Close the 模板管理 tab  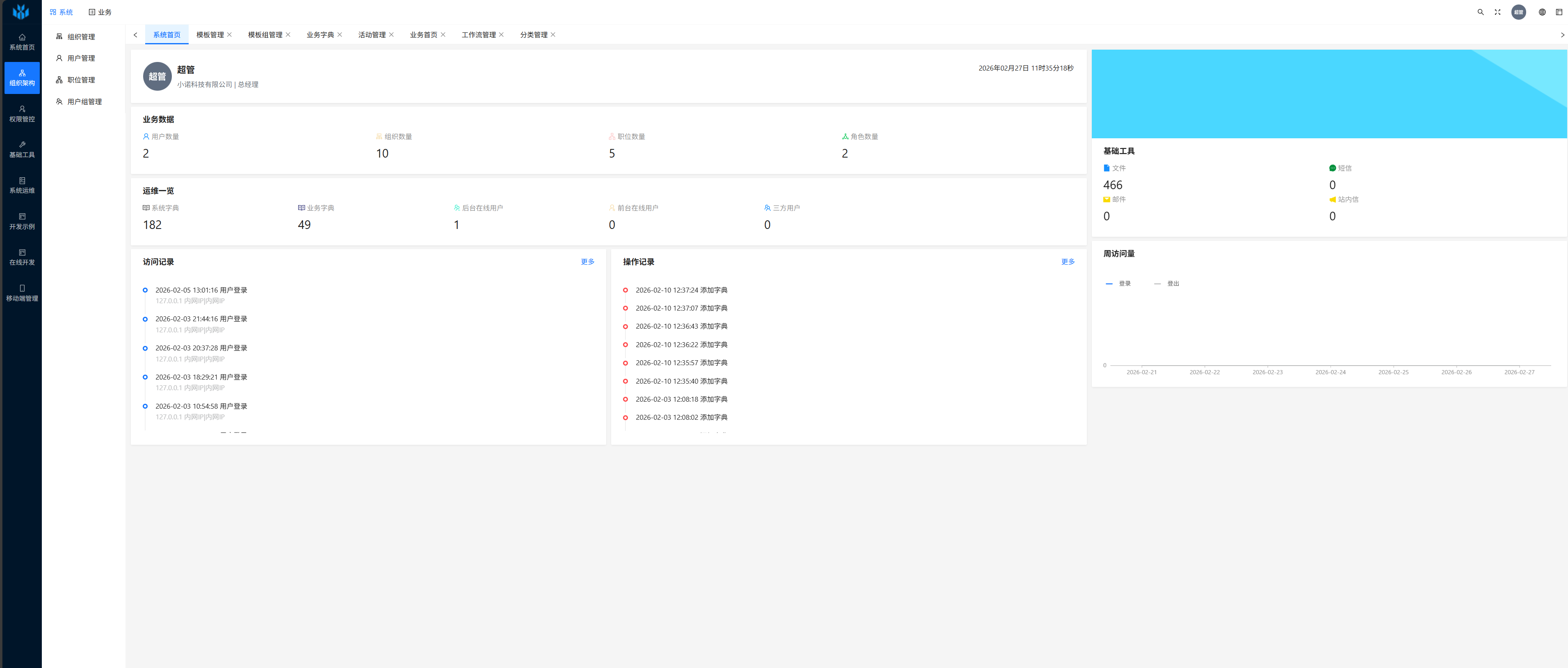click(229, 35)
